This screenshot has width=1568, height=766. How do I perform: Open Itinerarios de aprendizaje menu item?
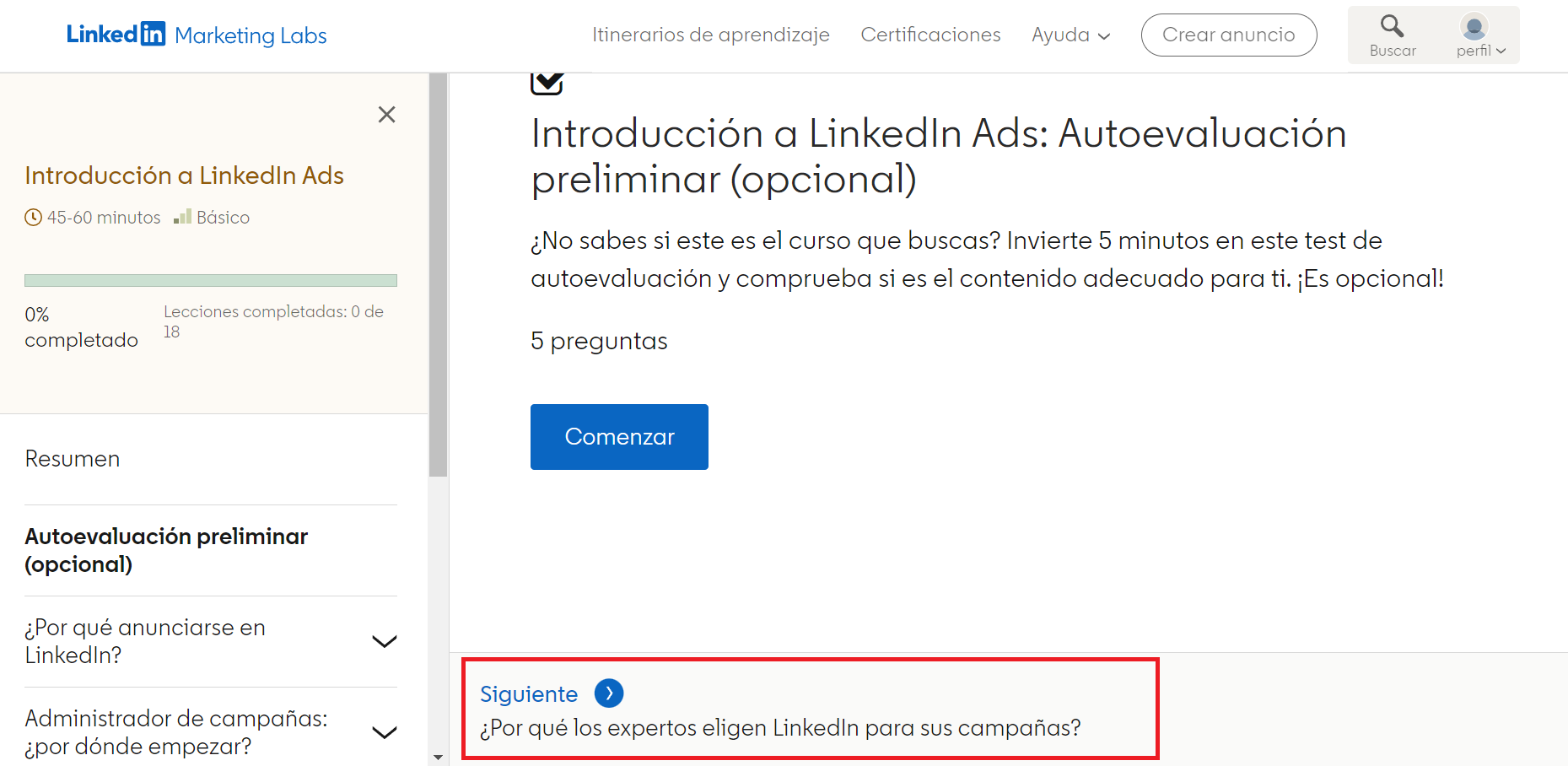point(710,35)
